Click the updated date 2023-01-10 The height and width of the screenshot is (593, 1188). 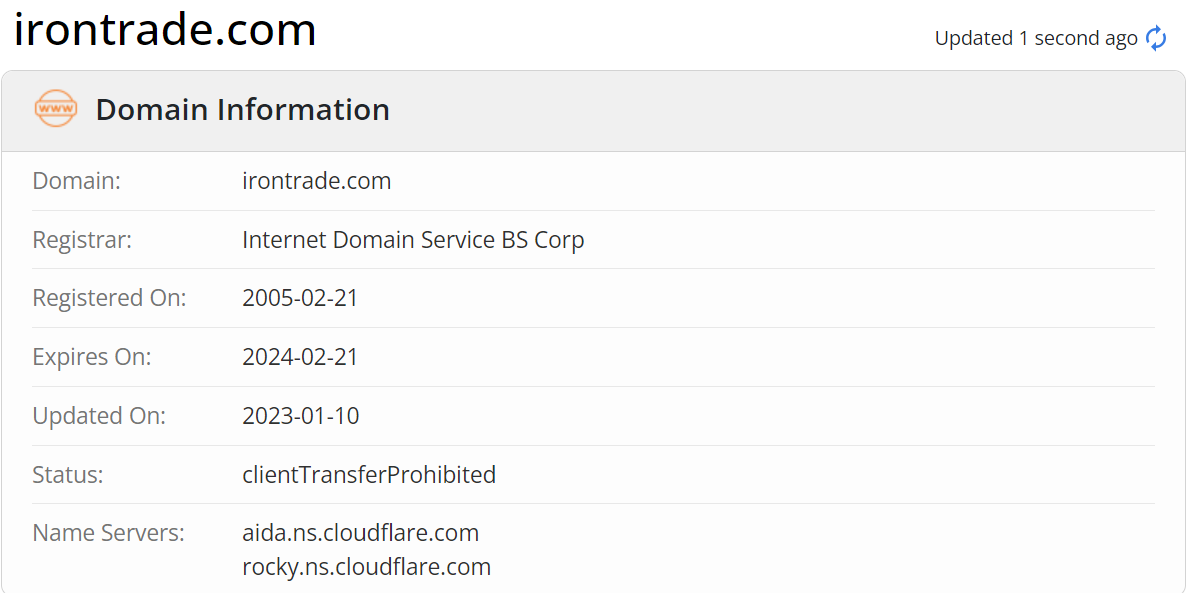coord(300,416)
